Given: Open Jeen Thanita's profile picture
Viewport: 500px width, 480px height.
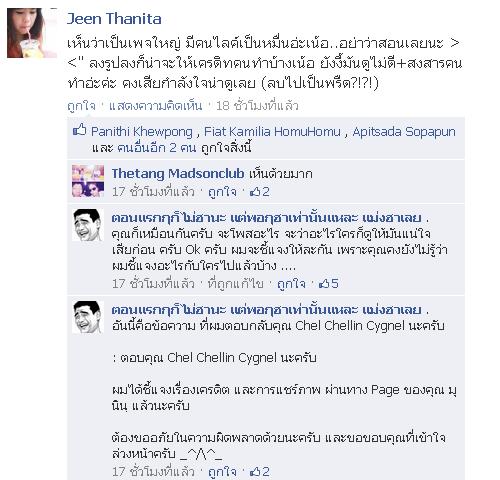Looking at the screenshot, I should [x=32, y=33].
